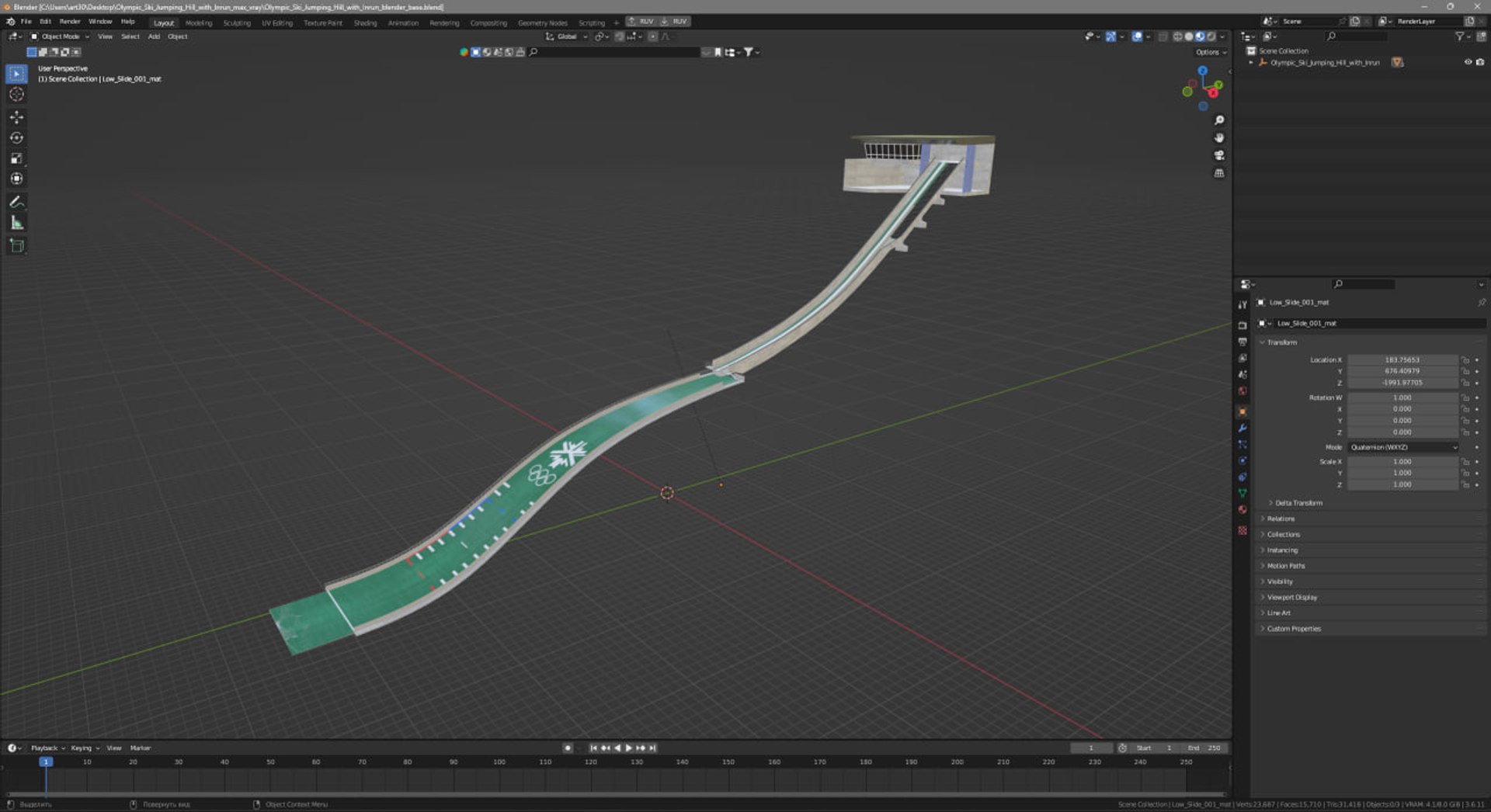The image size is (1491, 812).
Task: Toggle X-ray display in viewport header
Action: pos(1163,36)
